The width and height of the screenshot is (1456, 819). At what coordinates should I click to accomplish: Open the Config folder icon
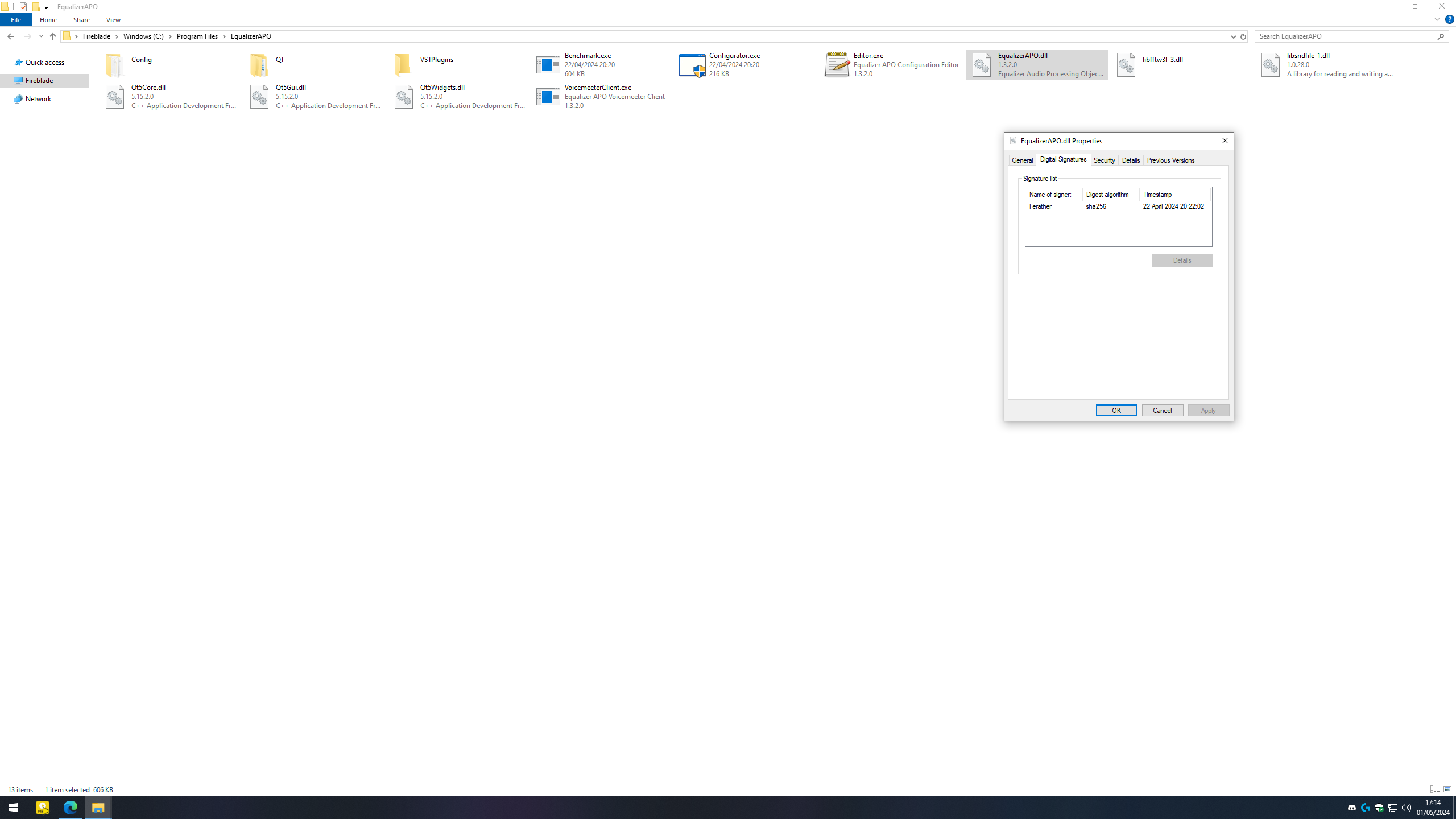coord(114,65)
